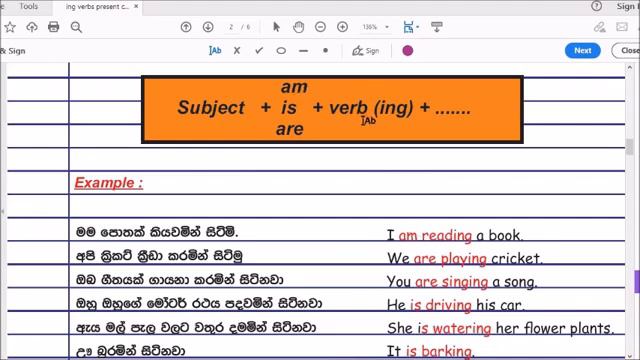The height and width of the screenshot is (360, 640).
Task: Select the check mark tool
Action: pos(259,51)
